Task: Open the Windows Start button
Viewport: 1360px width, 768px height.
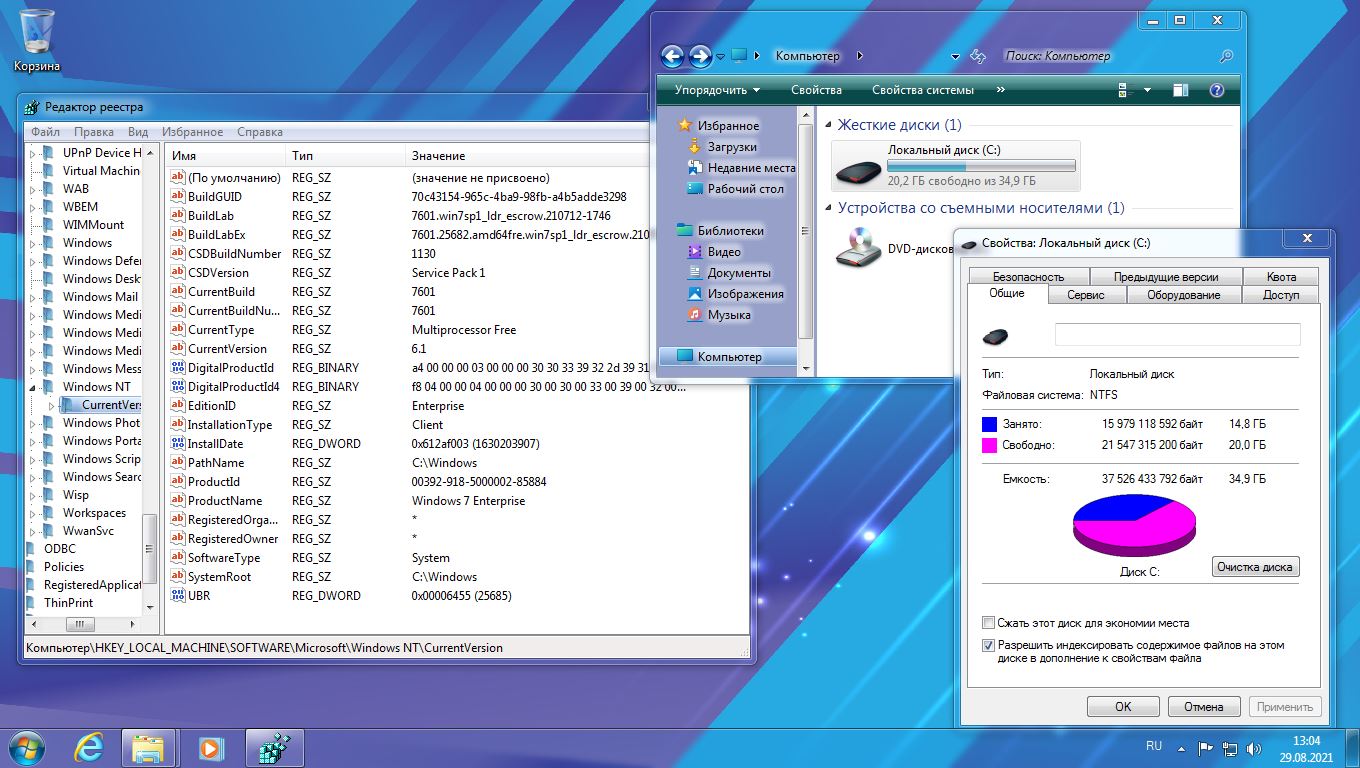Action: pos(27,746)
